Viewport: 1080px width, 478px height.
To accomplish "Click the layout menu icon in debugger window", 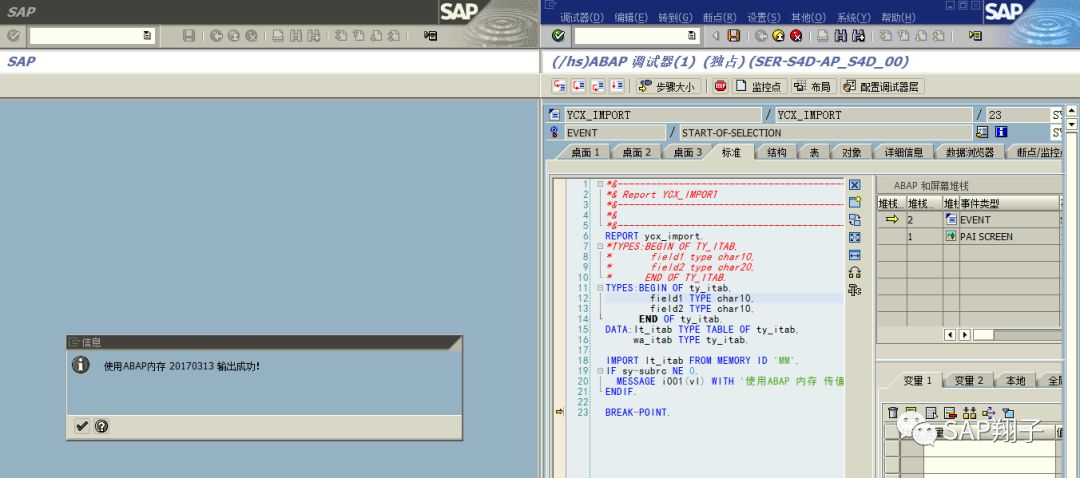I will point(975,36).
